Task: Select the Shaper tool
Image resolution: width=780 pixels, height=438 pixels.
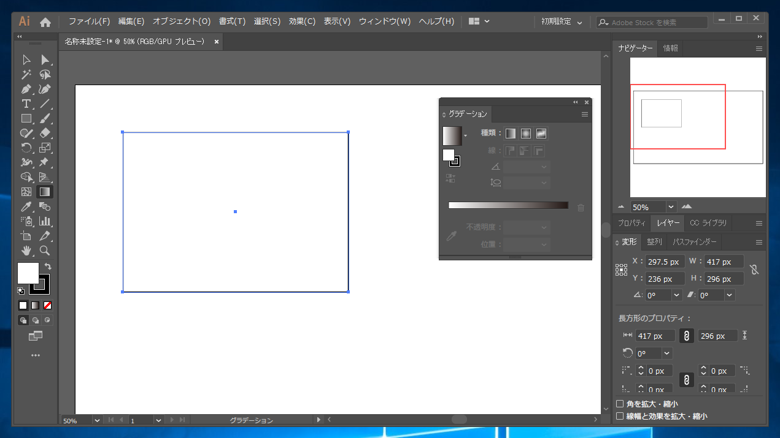Action: (26, 133)
